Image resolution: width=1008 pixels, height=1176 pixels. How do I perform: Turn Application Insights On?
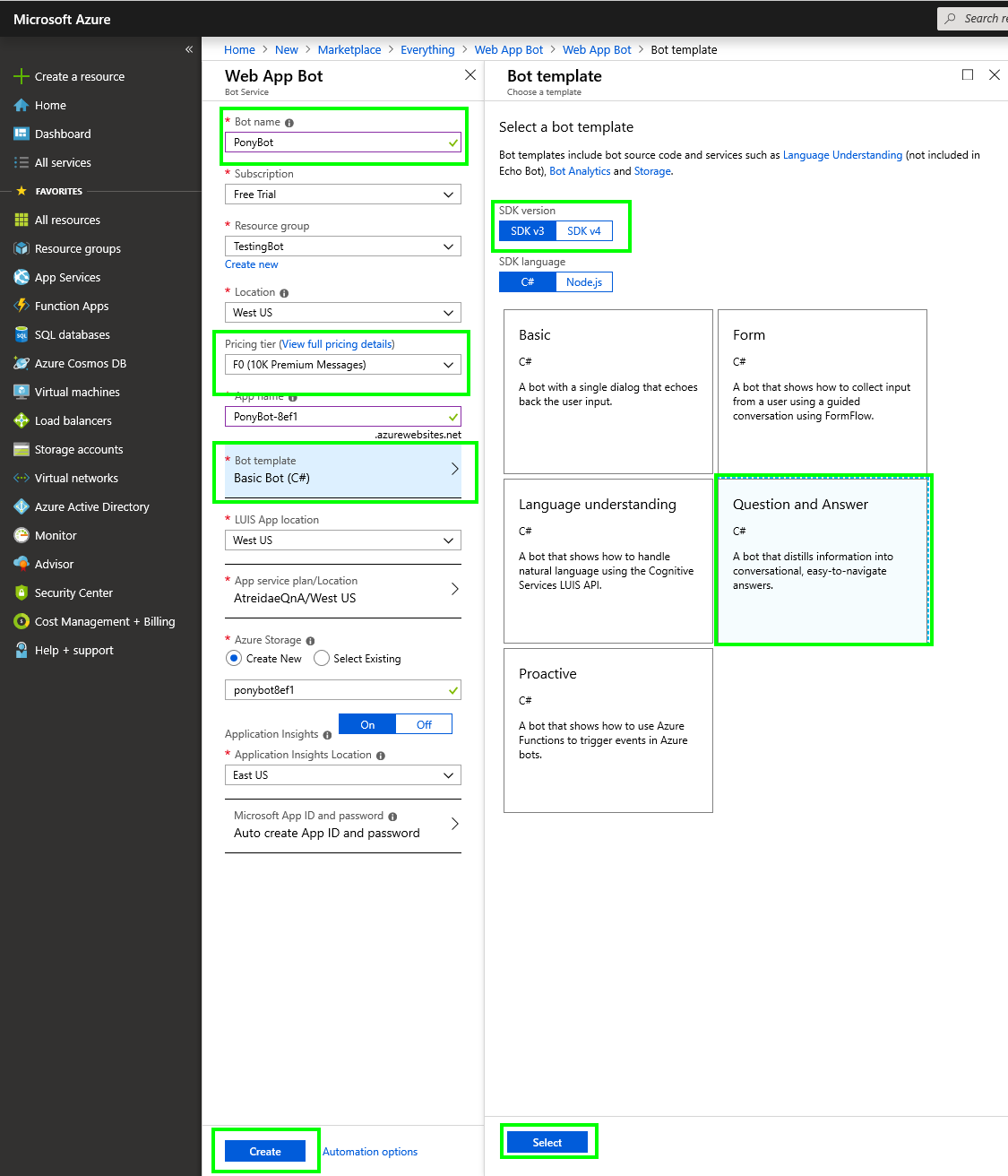[367, 724]
